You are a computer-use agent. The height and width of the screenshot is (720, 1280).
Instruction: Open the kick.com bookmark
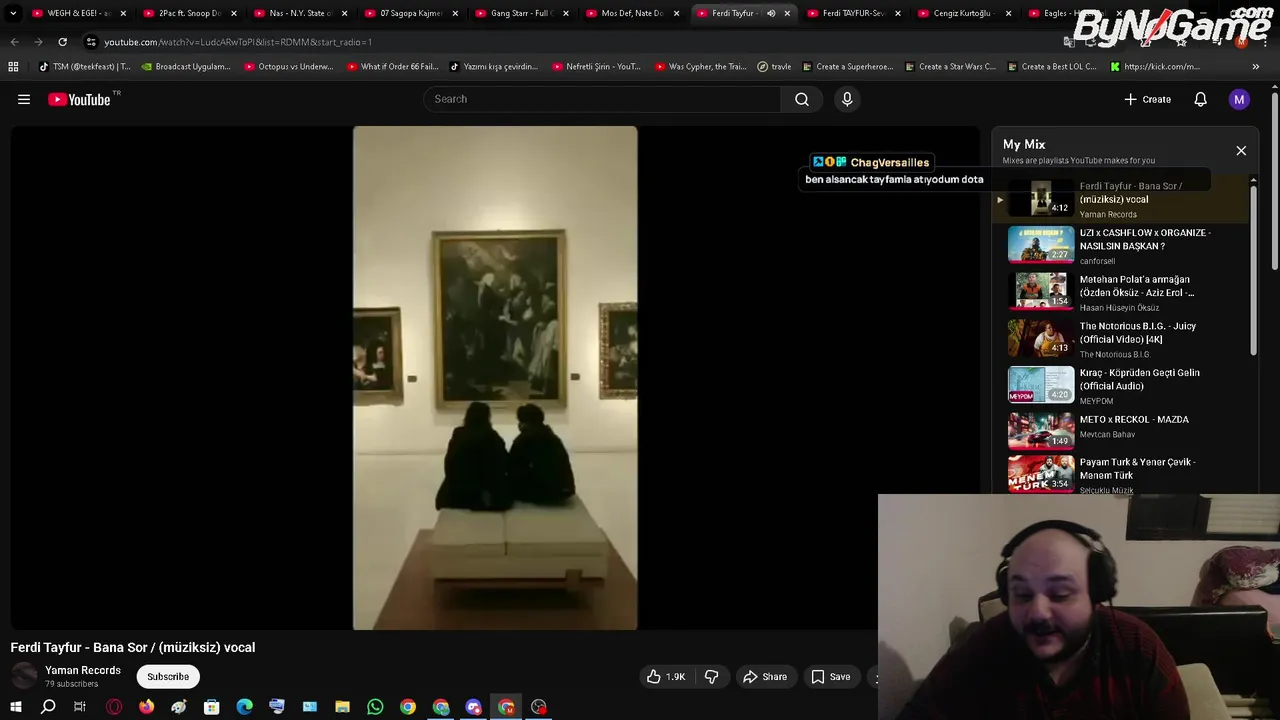pyautogui.click(x=1154, y=67)
